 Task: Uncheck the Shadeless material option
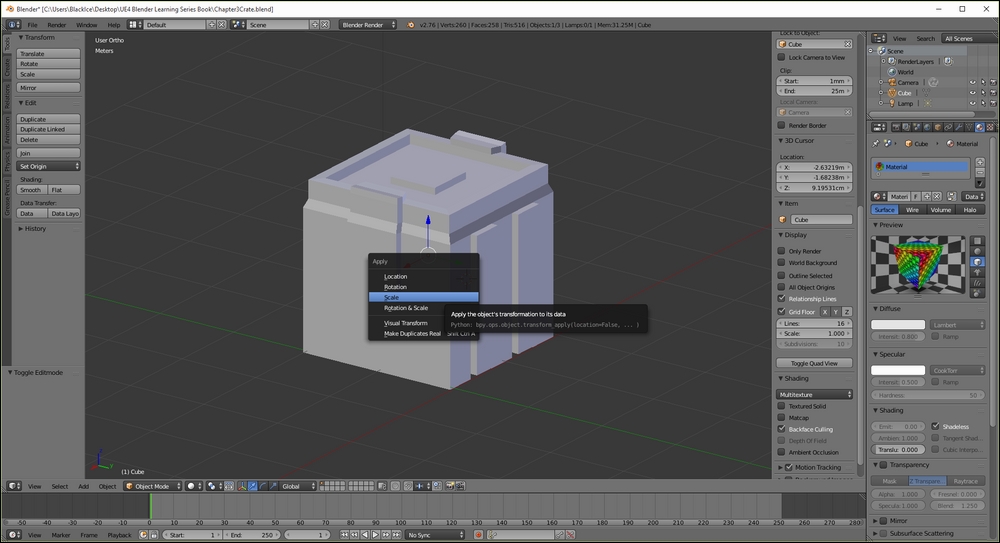[935, 426]
